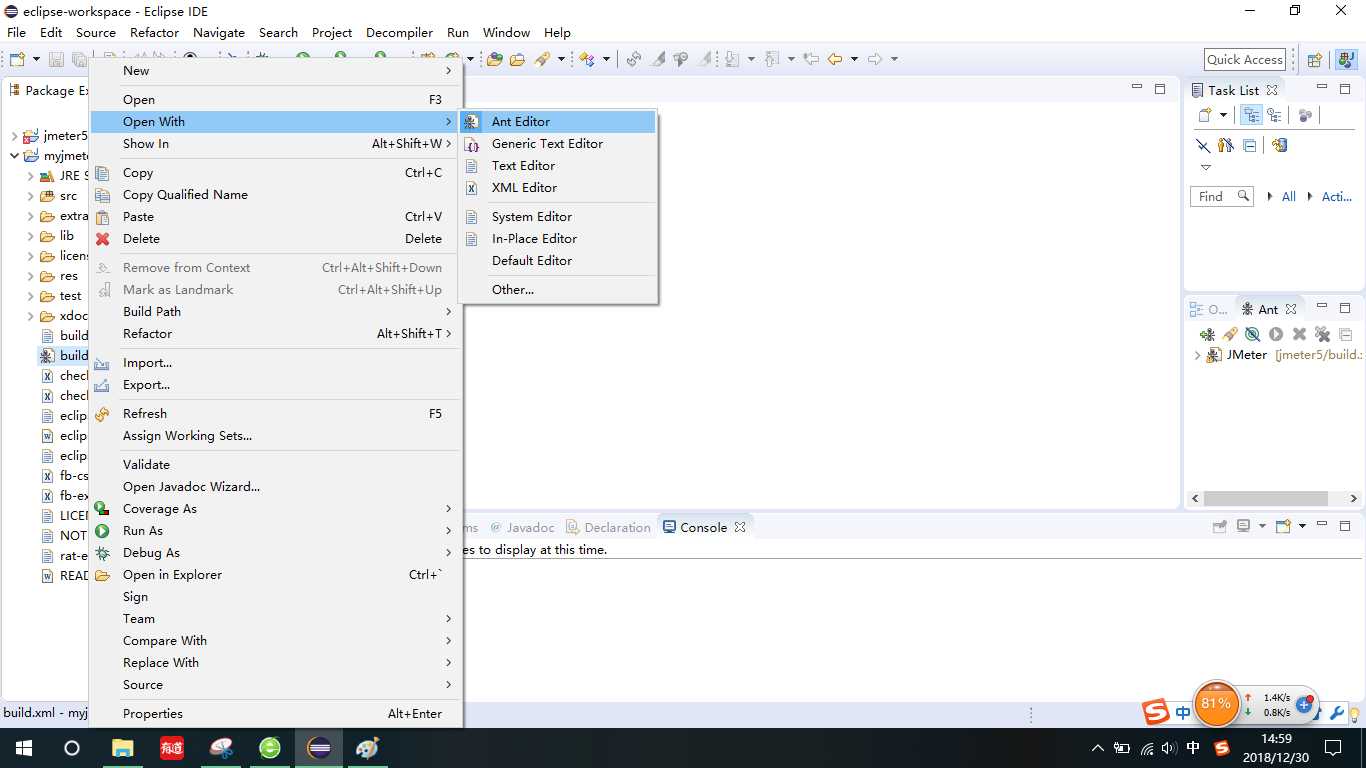
Task: Choose Default Editor in submenu
Action: 557,260
